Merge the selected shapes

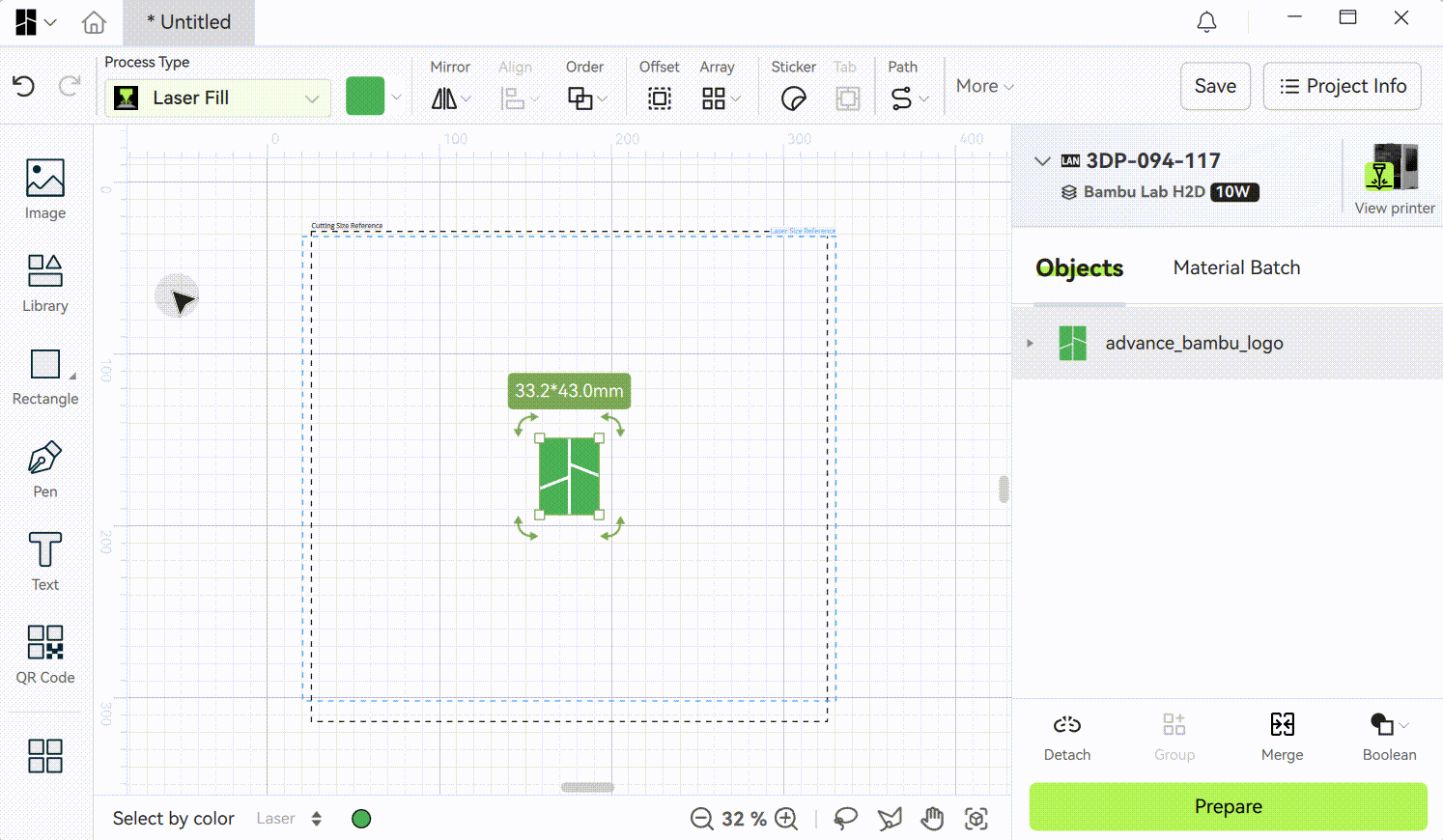click(1282, 738)
